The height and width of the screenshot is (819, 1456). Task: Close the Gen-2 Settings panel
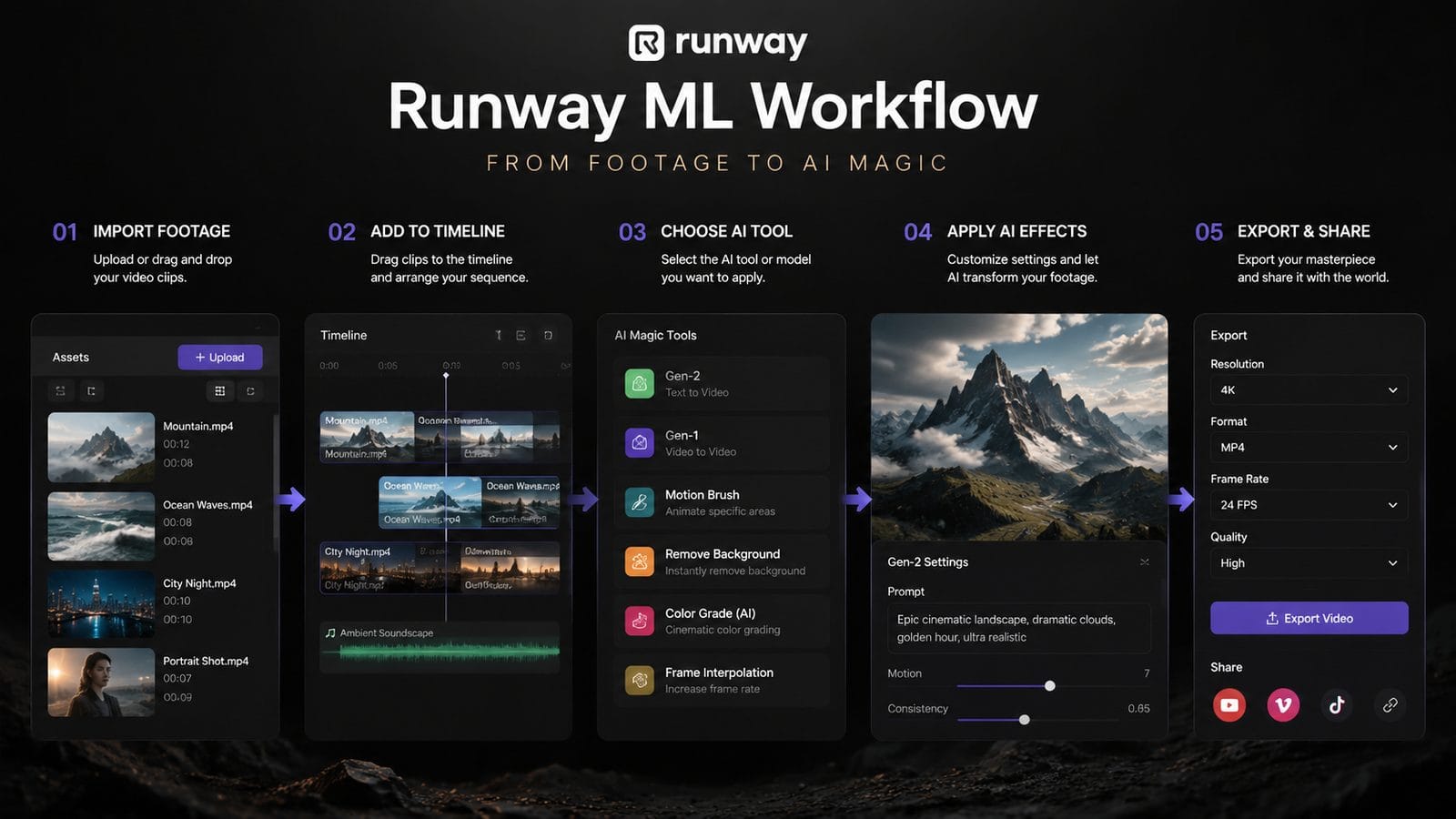coord(1145,561)
